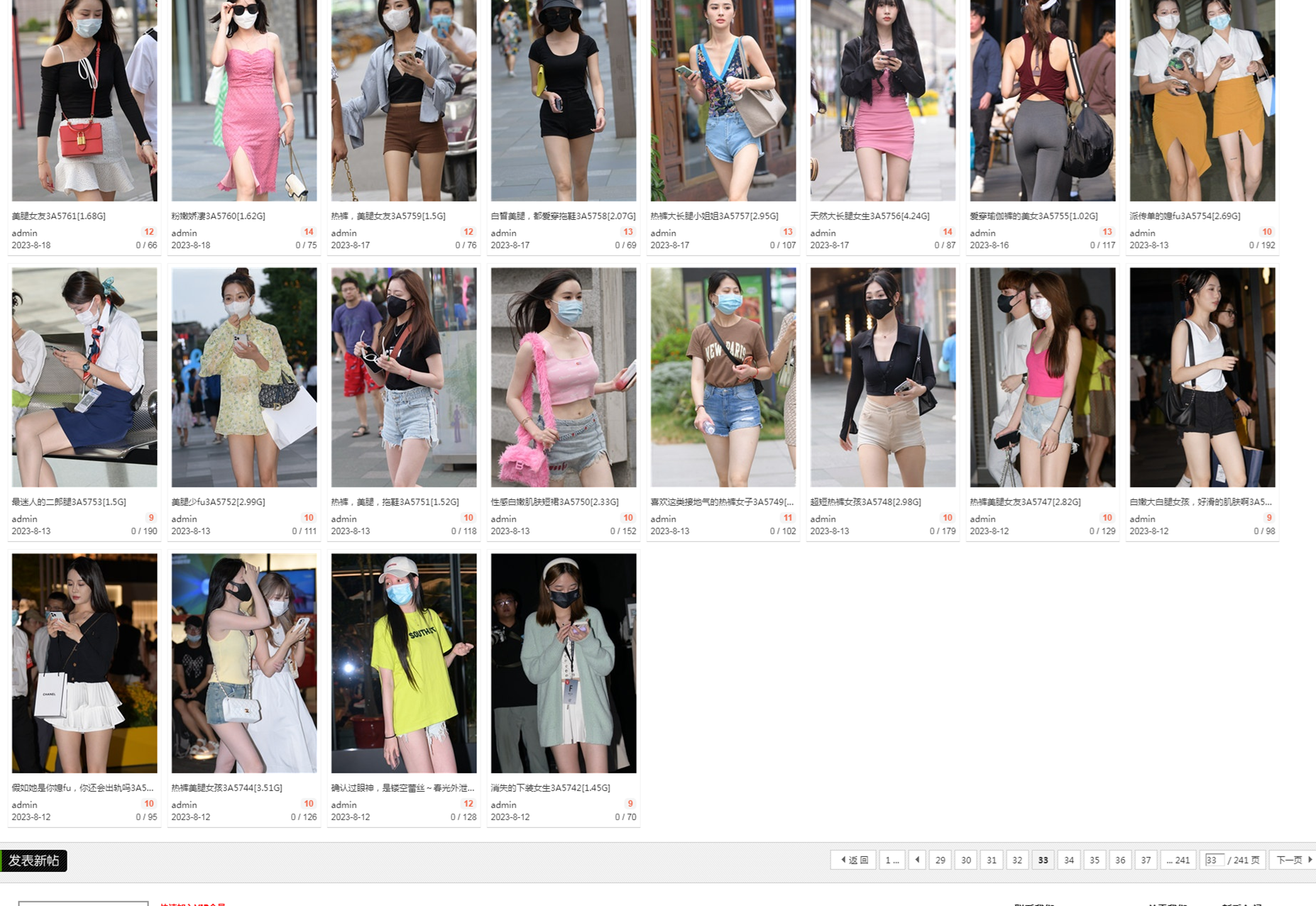1316x906 pixels.
Task: Click admin author of 3A5742 post
Action: coord(503,805)
